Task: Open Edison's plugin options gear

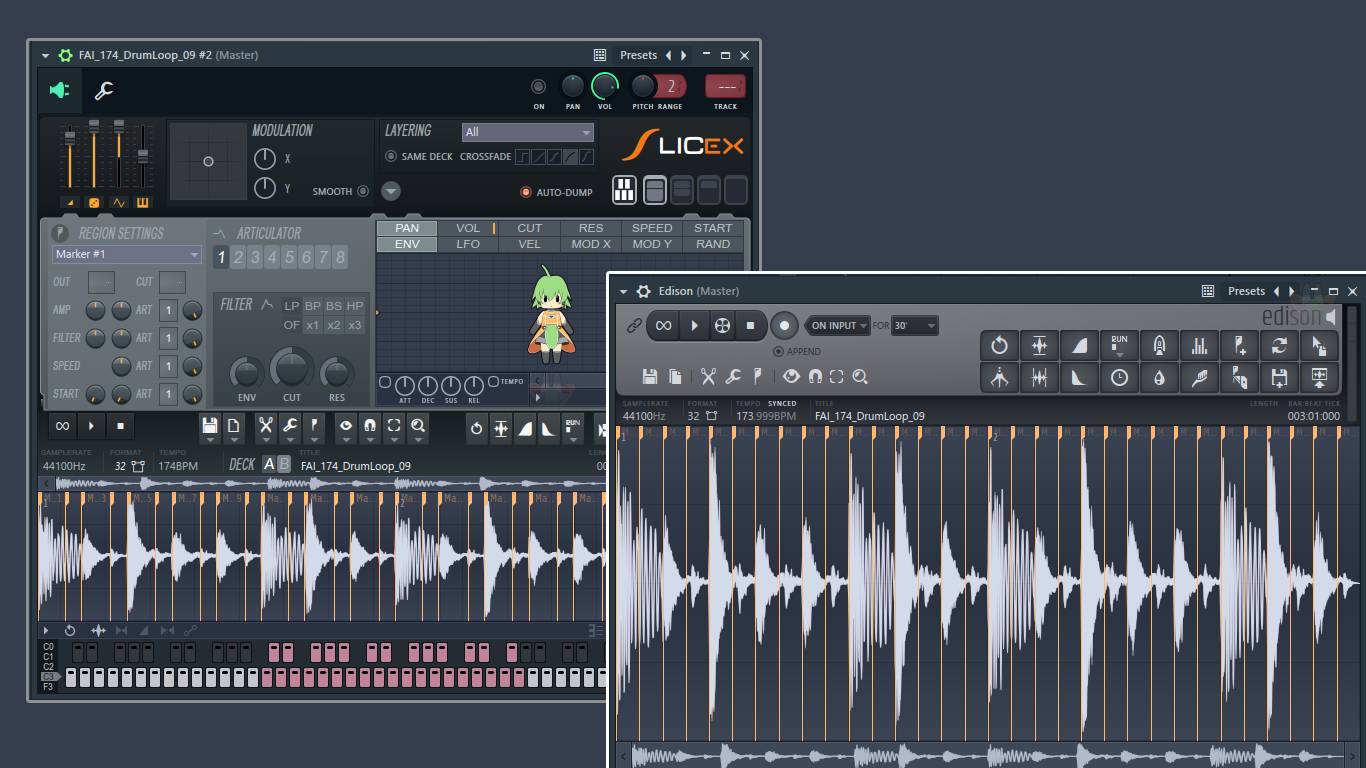Action: [644, 291]
